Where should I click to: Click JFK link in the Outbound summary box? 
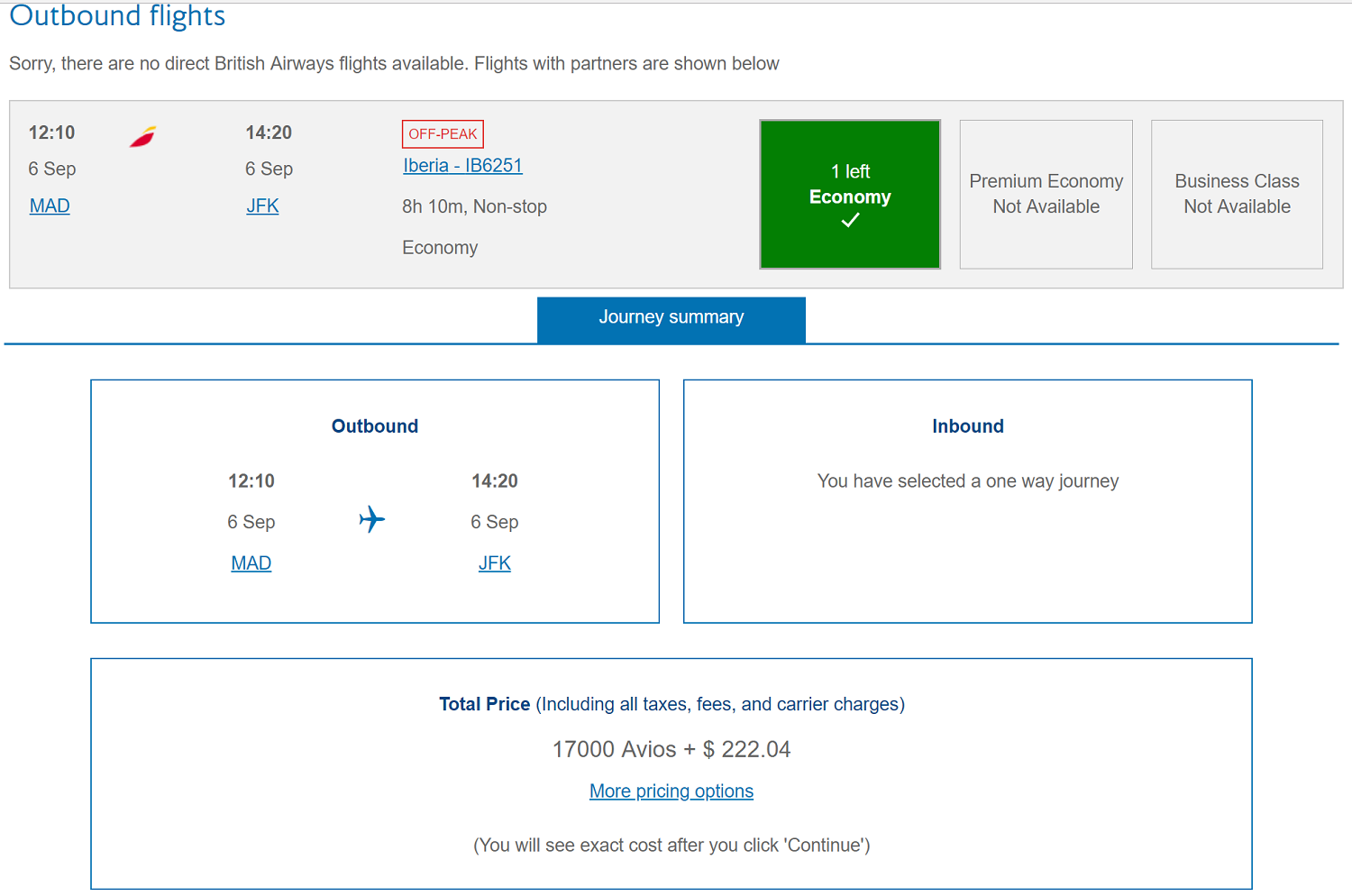tap(494, 563)
